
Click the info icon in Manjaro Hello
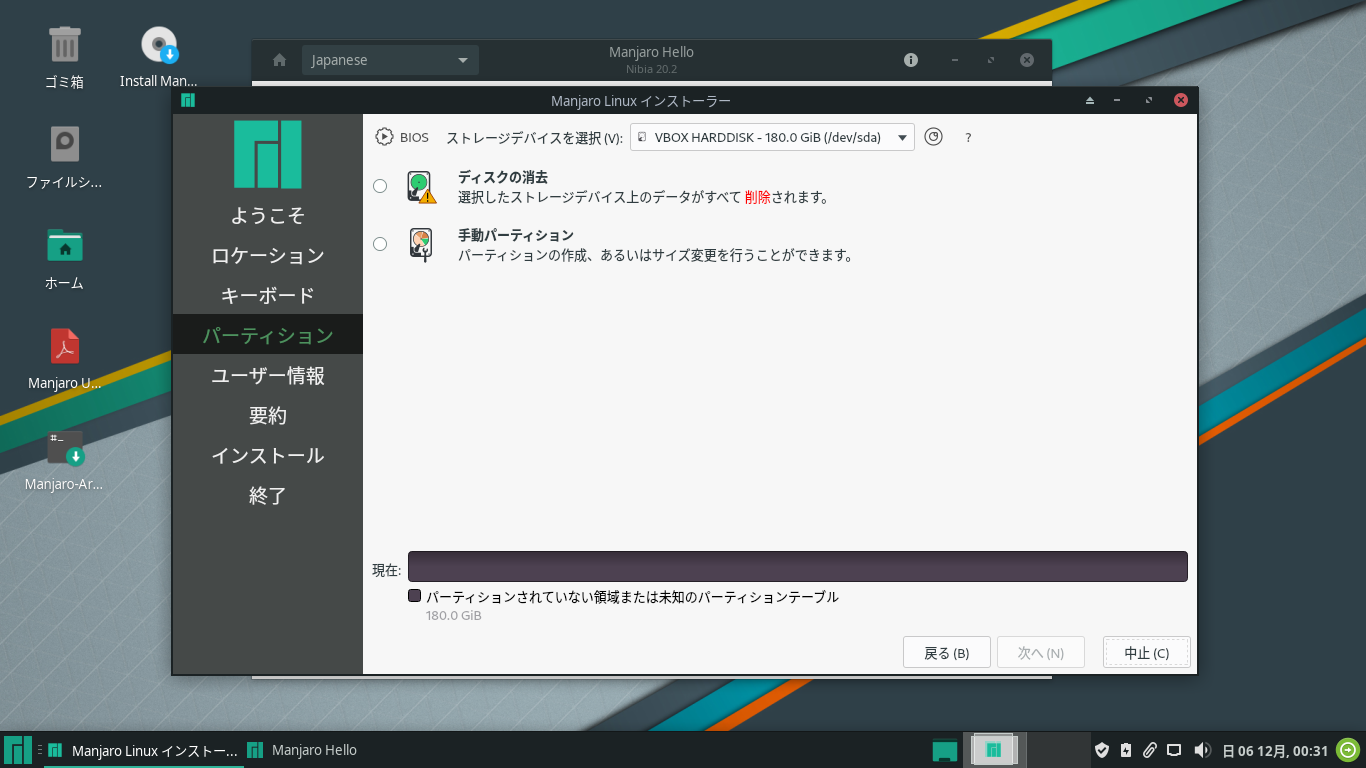tap(911, 60)
